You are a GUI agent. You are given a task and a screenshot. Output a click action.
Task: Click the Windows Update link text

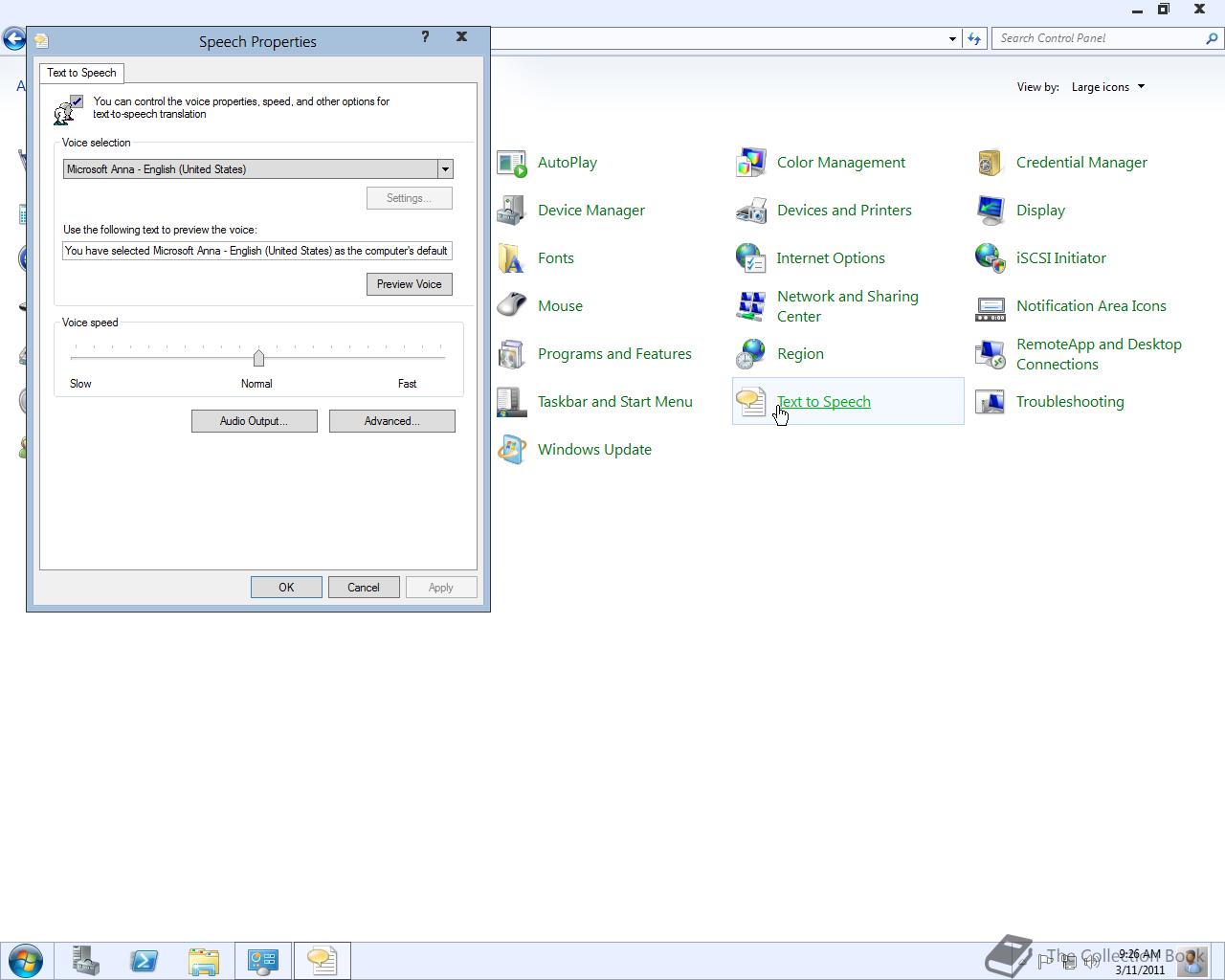tap(594, 450)
